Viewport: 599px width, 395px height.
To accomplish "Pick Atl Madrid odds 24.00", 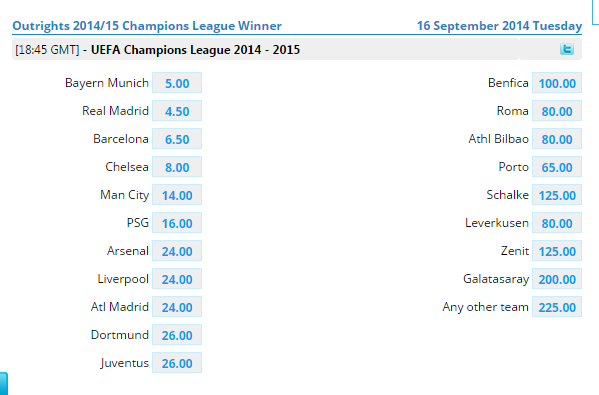I will [177, 307].
